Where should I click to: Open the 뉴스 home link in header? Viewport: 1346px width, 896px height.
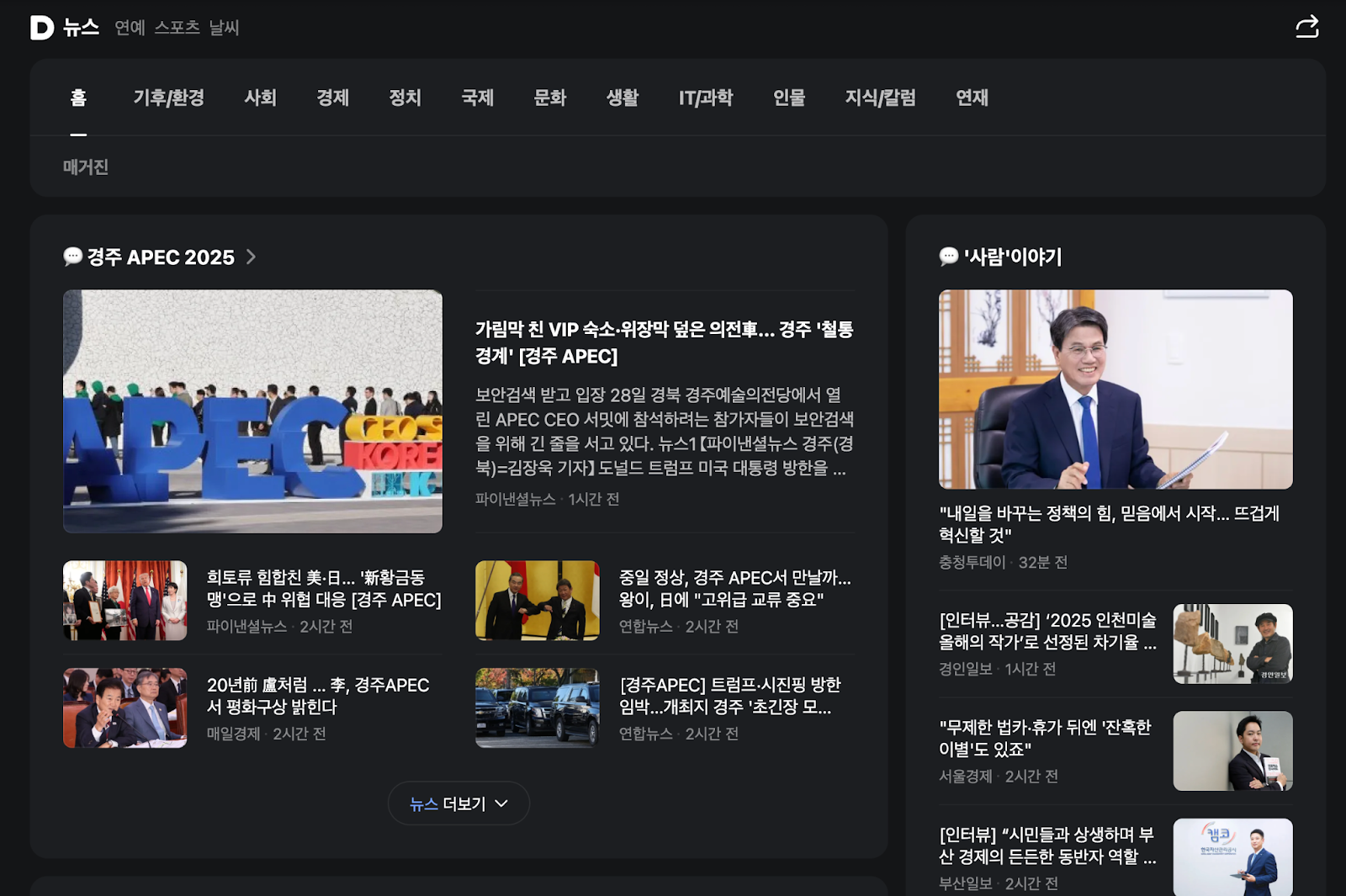coord(81,28)
